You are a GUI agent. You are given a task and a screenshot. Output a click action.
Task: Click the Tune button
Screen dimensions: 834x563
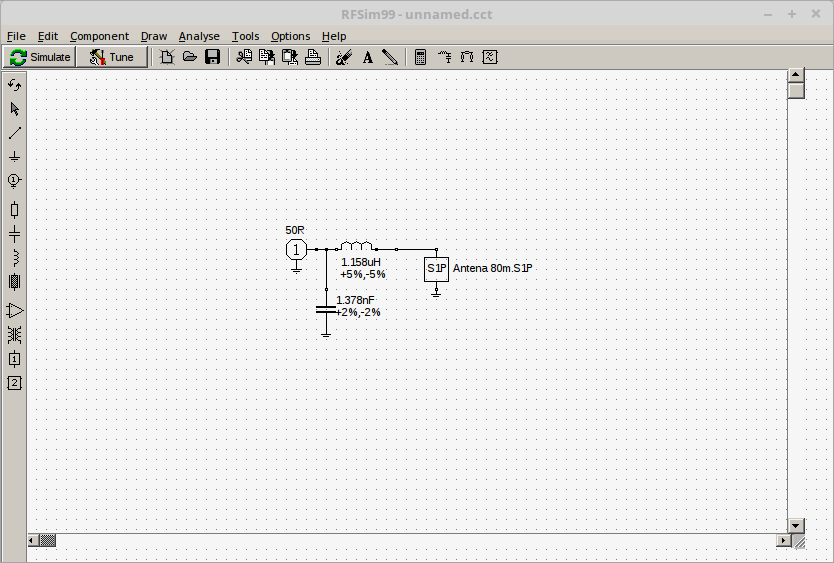tap(111, 57)
